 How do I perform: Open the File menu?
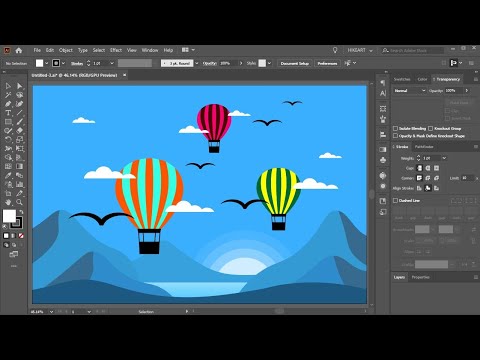click(37, 50)
